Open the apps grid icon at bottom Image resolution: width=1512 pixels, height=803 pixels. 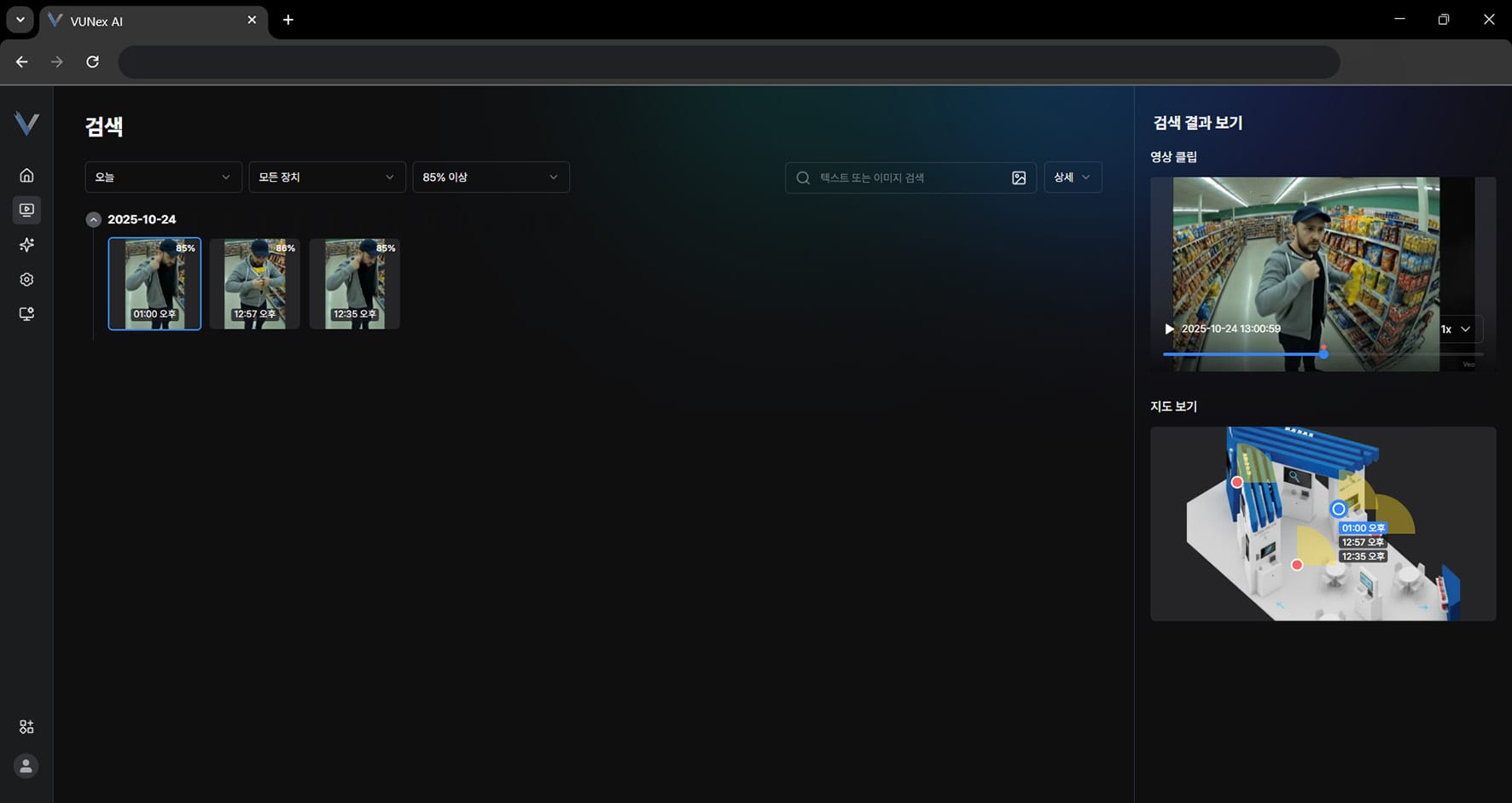pyautogui.click(x=26, y=727)
